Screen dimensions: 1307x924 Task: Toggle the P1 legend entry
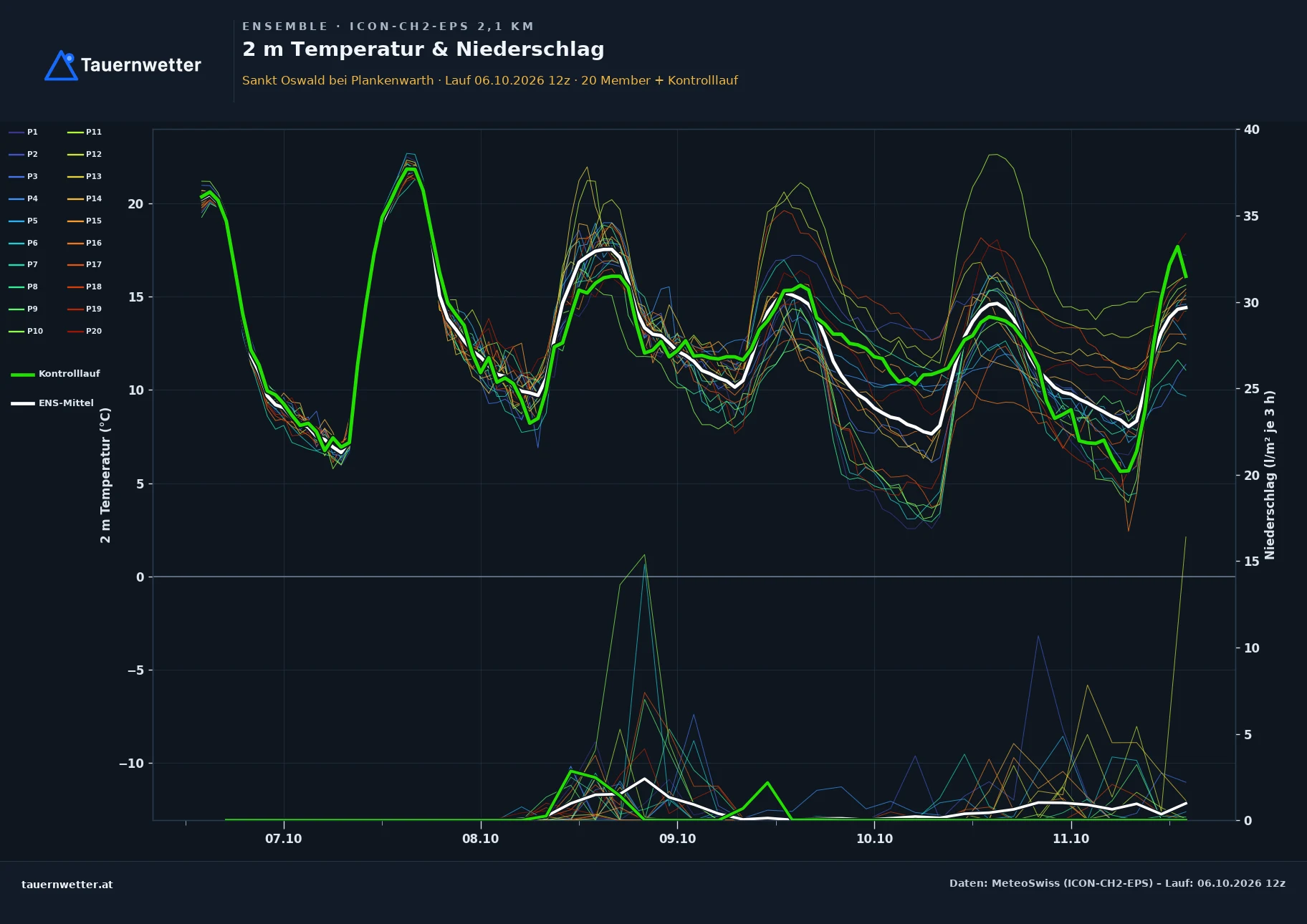point(24,132)
